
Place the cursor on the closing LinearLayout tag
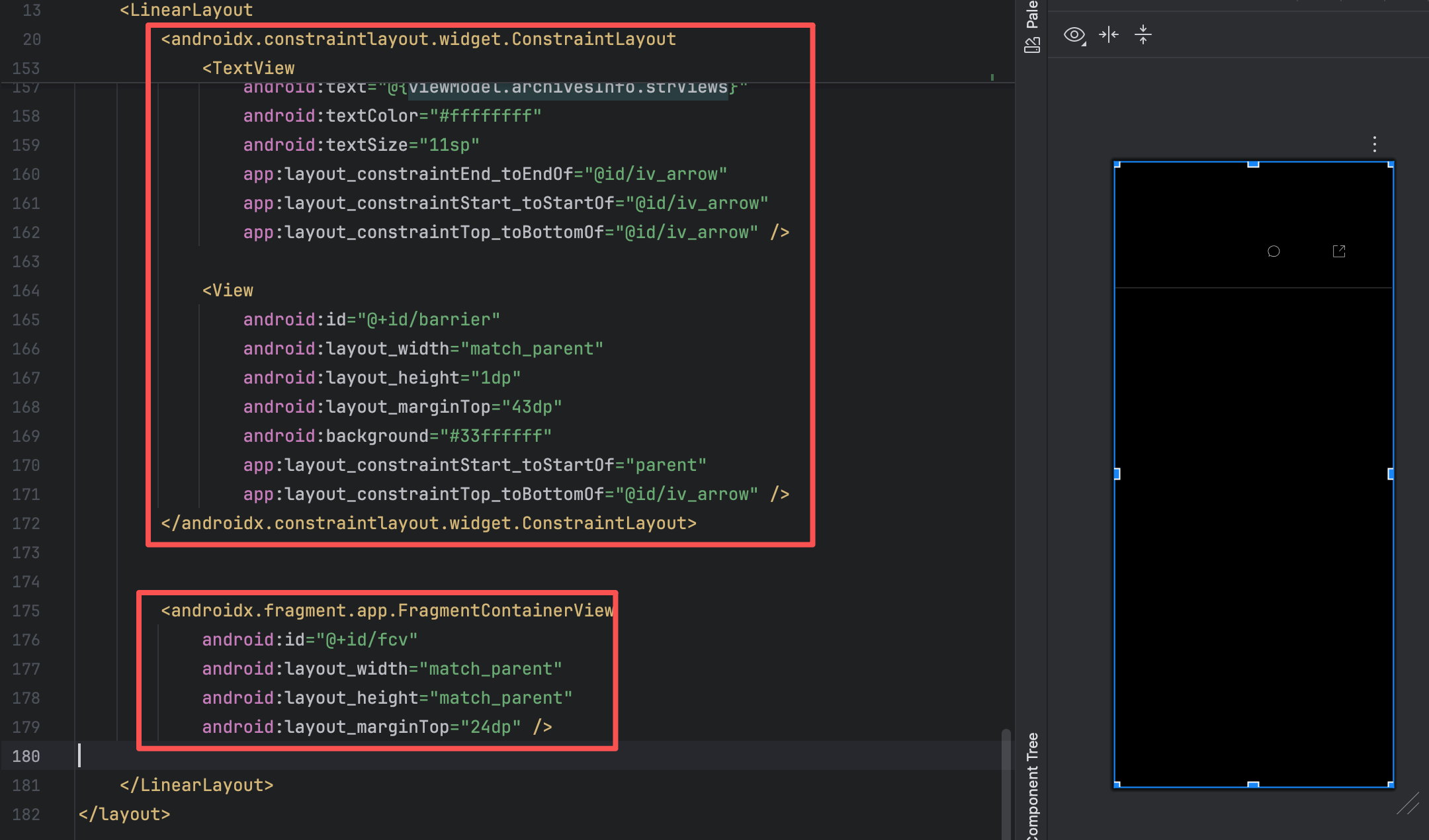coord(196,785)
